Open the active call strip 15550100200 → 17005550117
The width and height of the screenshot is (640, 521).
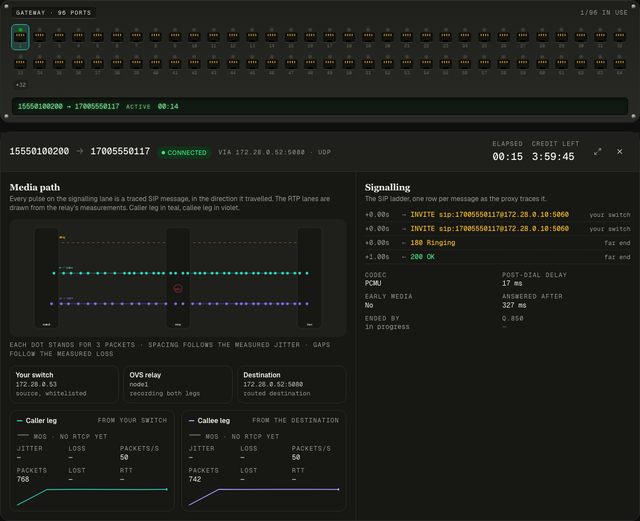320,107
